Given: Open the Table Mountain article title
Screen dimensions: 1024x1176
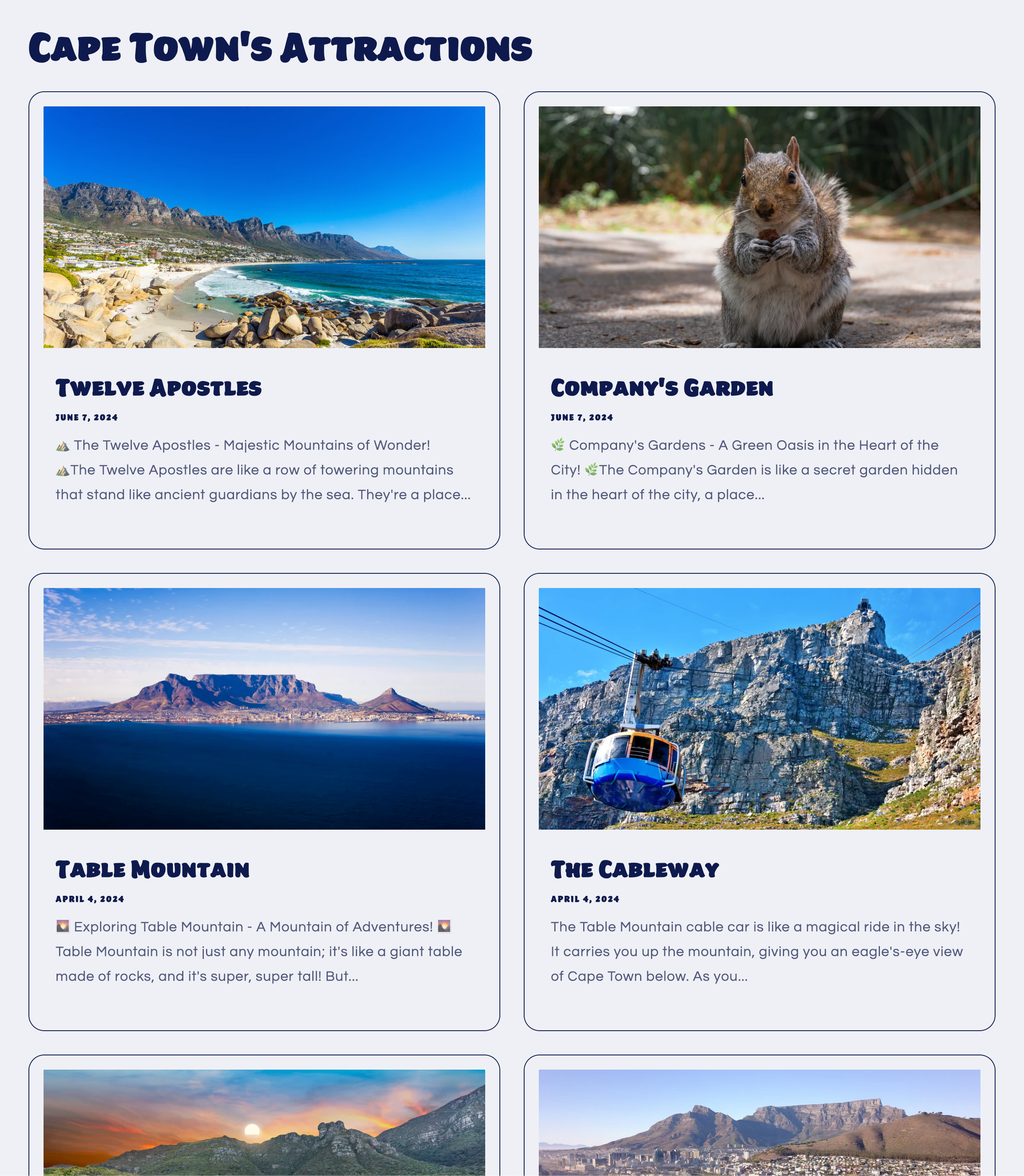Looking at the screenshot, I should [x=152, y=869].
